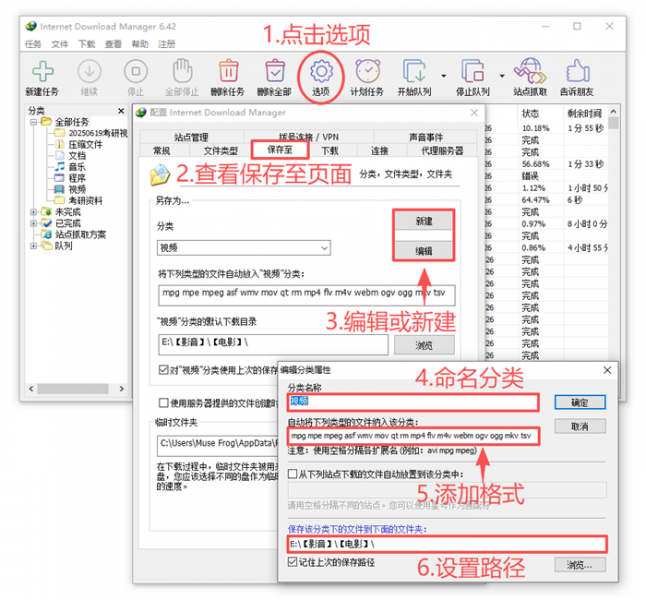
Task: Click the file types field in config
Action: coord(307,295)
